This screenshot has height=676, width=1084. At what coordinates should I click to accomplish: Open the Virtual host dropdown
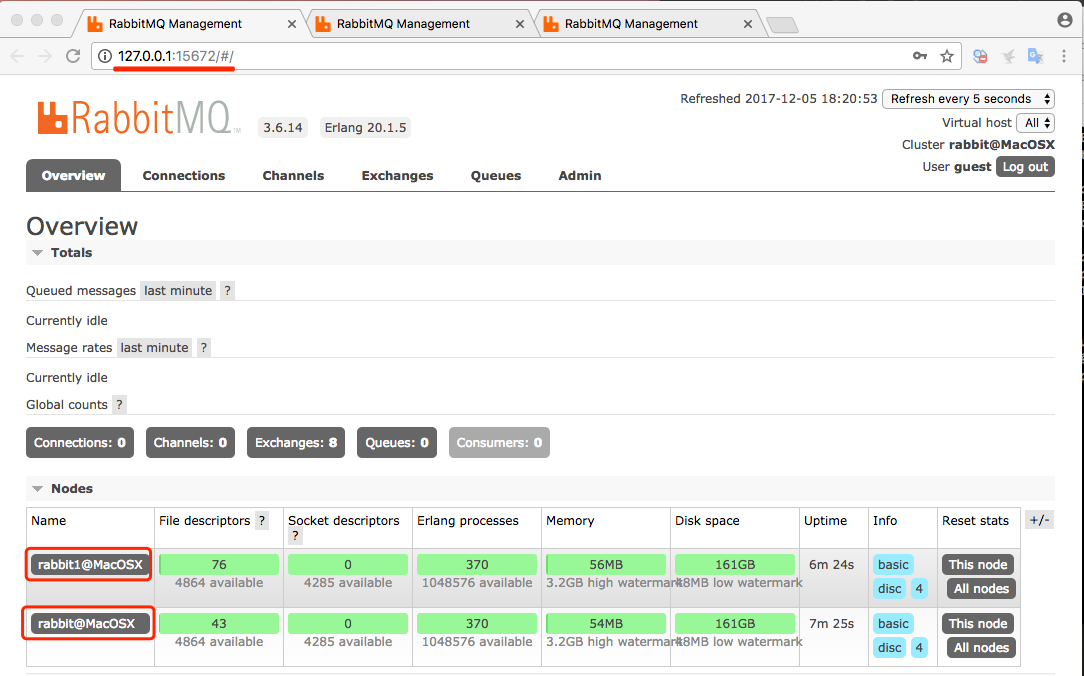click(x=1036, y=123)
